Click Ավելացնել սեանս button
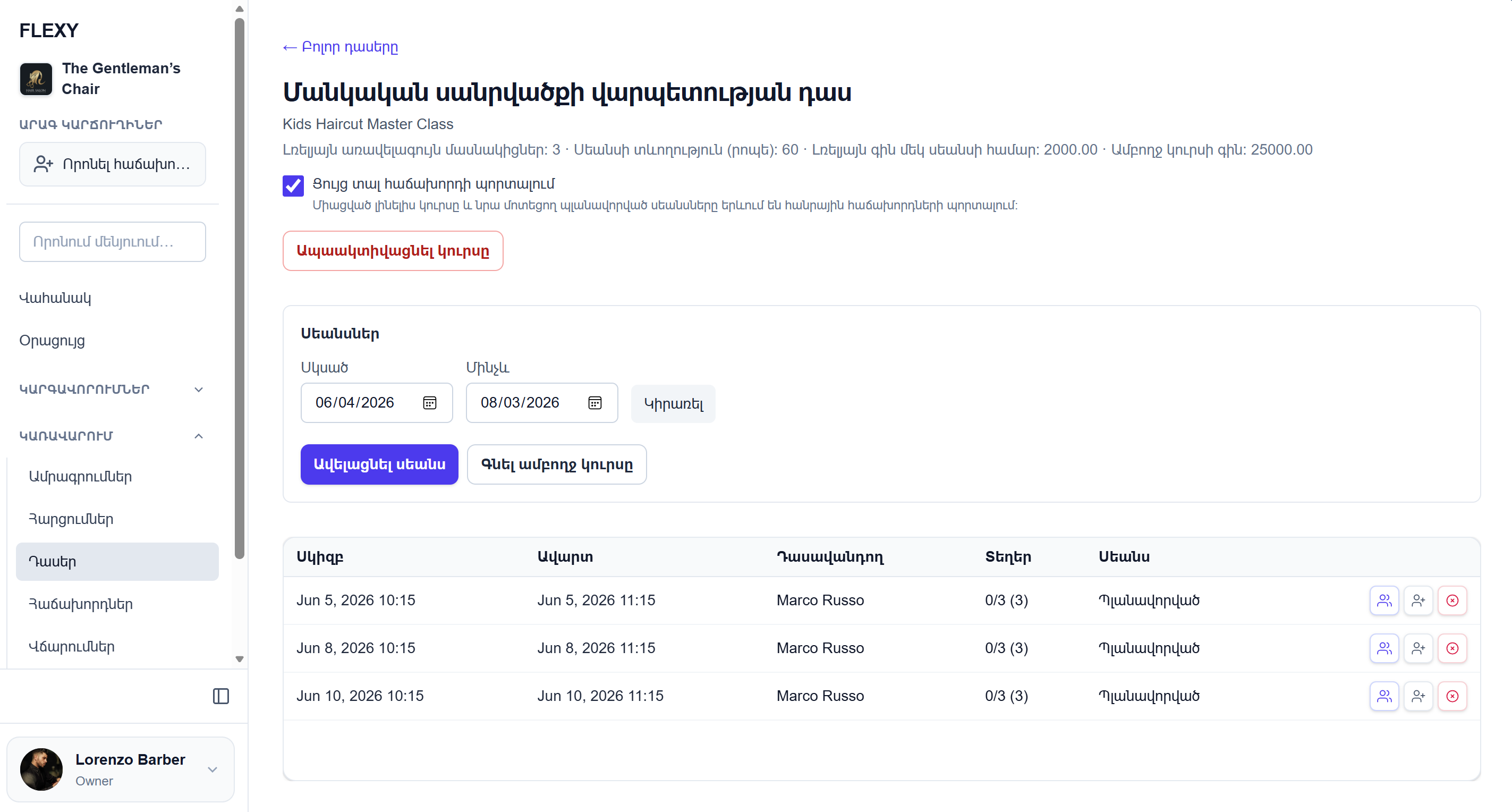 (x=379, y=464)
